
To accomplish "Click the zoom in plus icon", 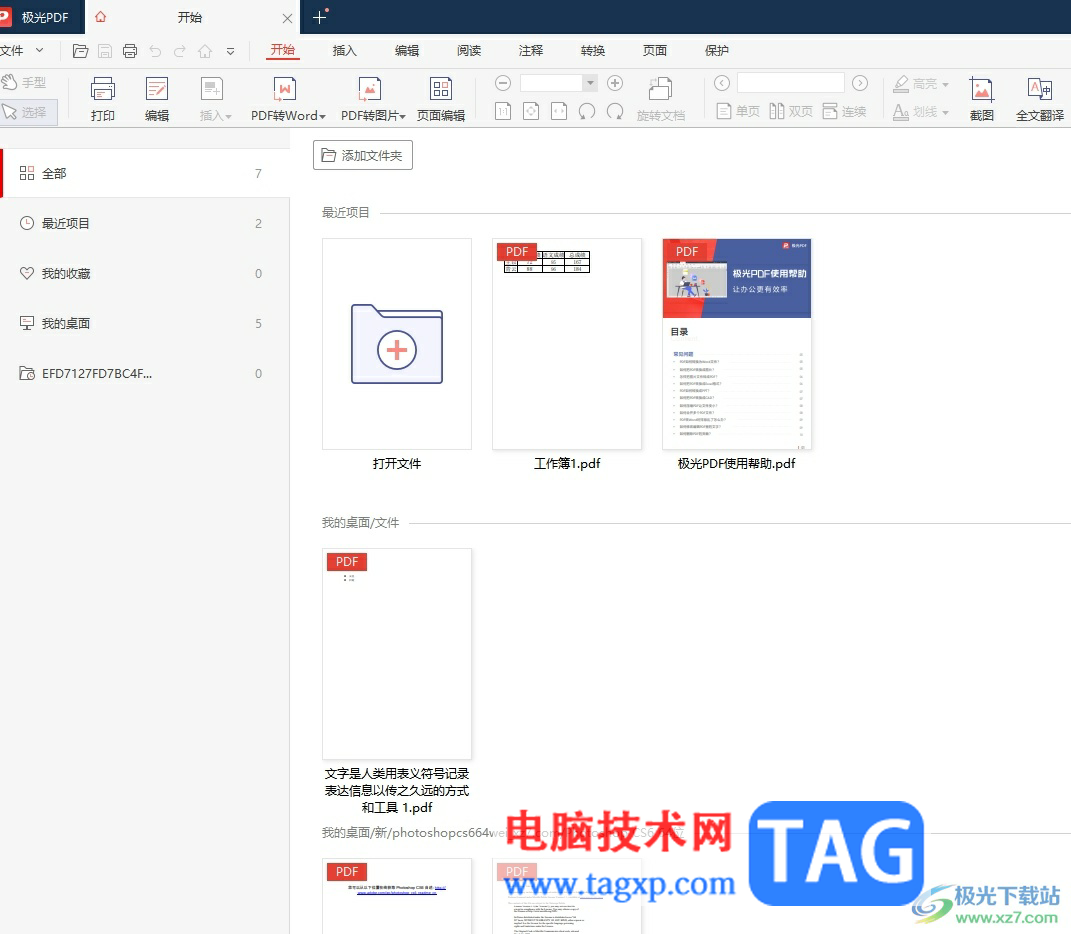I will pos(615,83).
